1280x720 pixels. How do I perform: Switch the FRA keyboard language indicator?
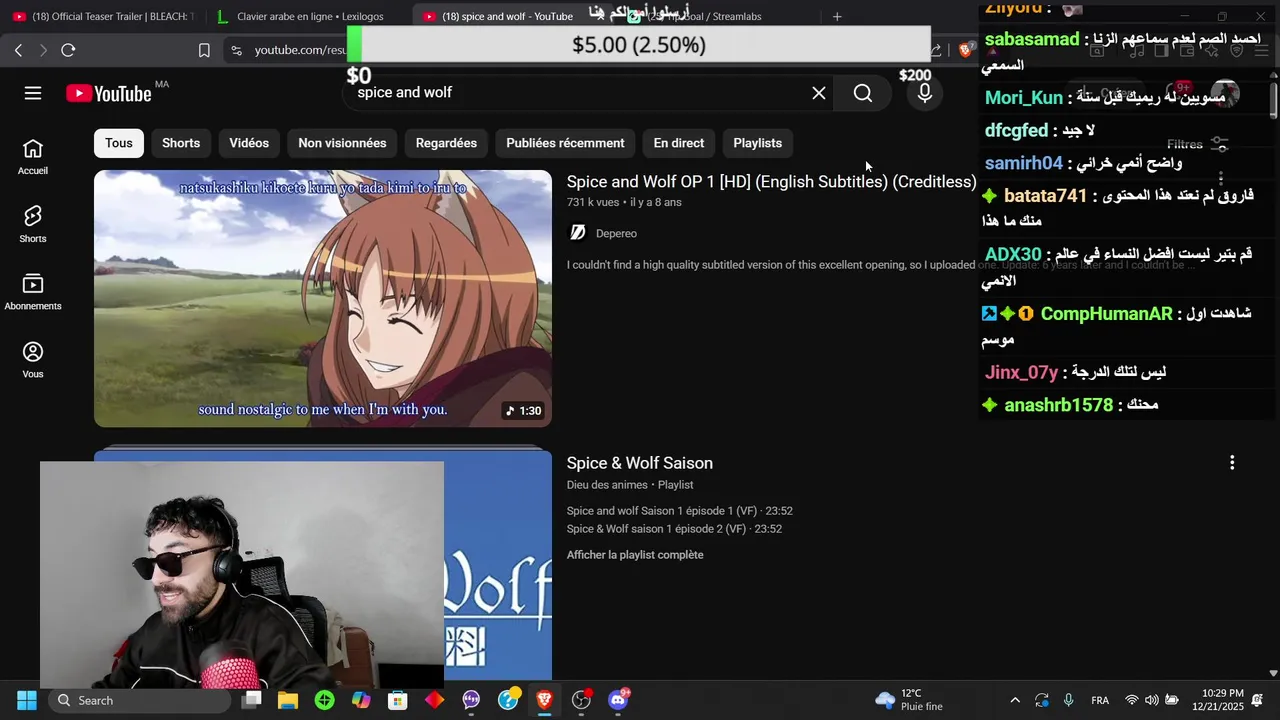point(1100,700)
